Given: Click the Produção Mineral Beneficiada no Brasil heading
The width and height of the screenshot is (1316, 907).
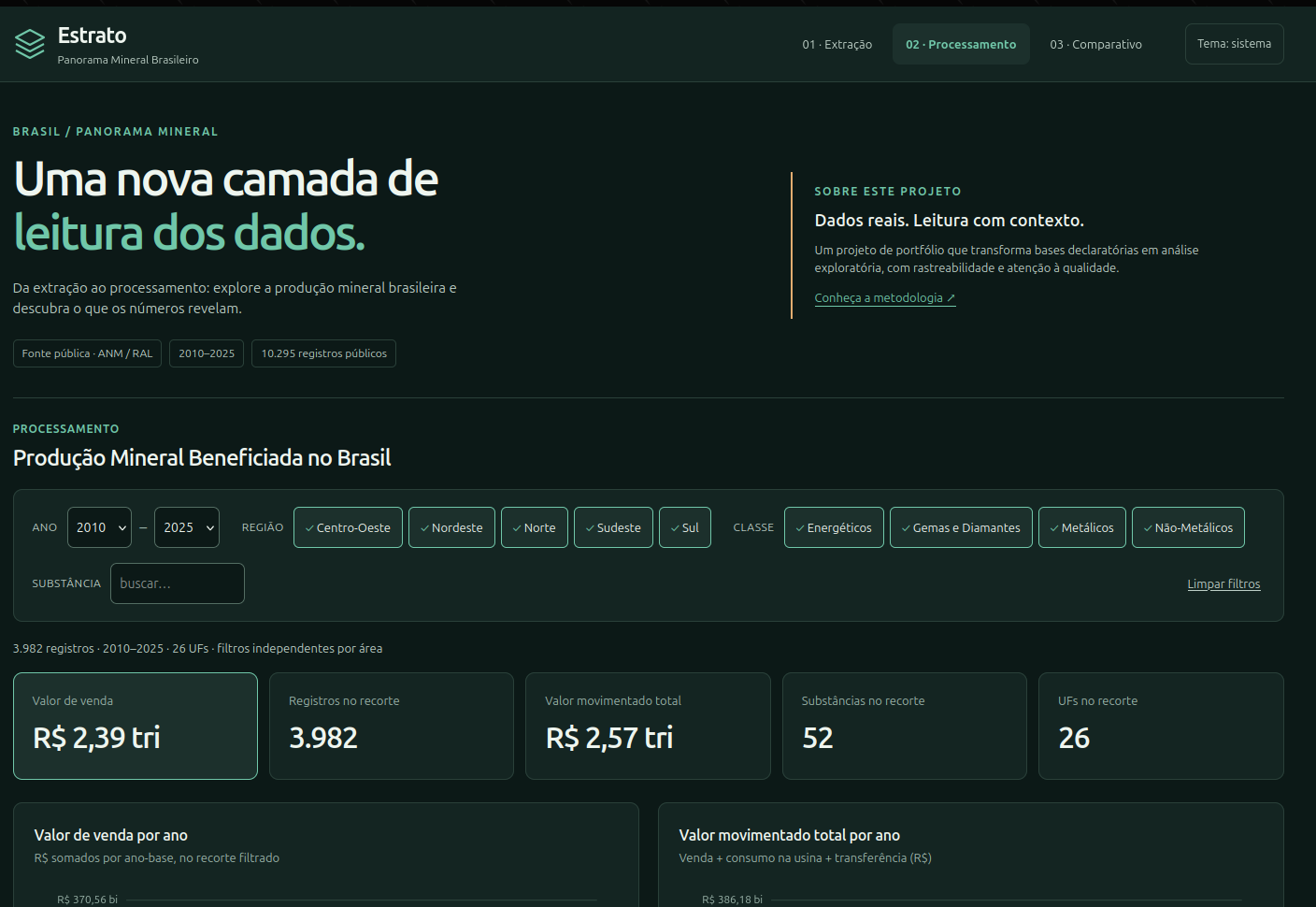Looking at the screenshot, I should point(202,457).
